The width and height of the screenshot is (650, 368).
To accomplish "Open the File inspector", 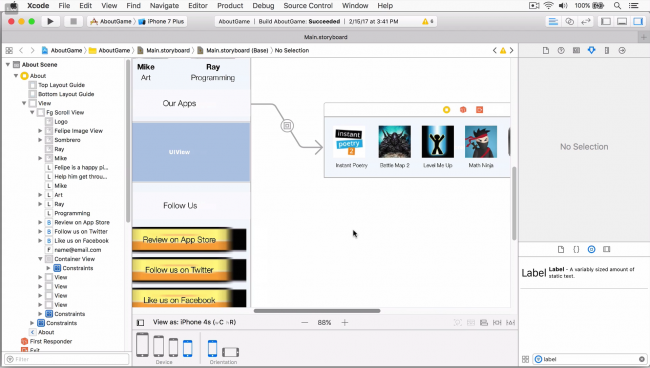I will (x=546, y=51).
